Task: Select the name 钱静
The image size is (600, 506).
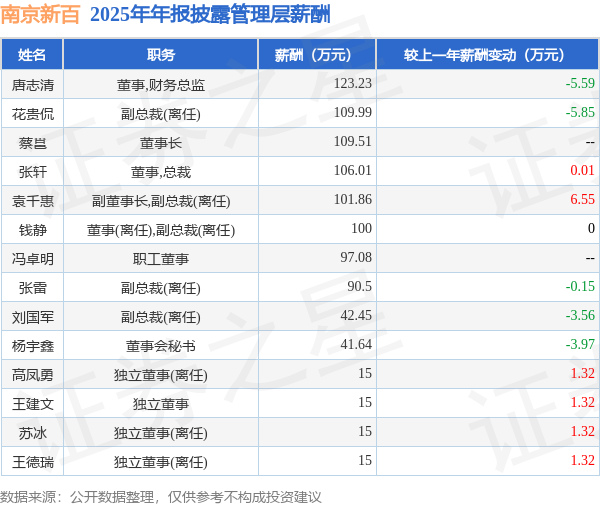Action: (x=33, y=230)
